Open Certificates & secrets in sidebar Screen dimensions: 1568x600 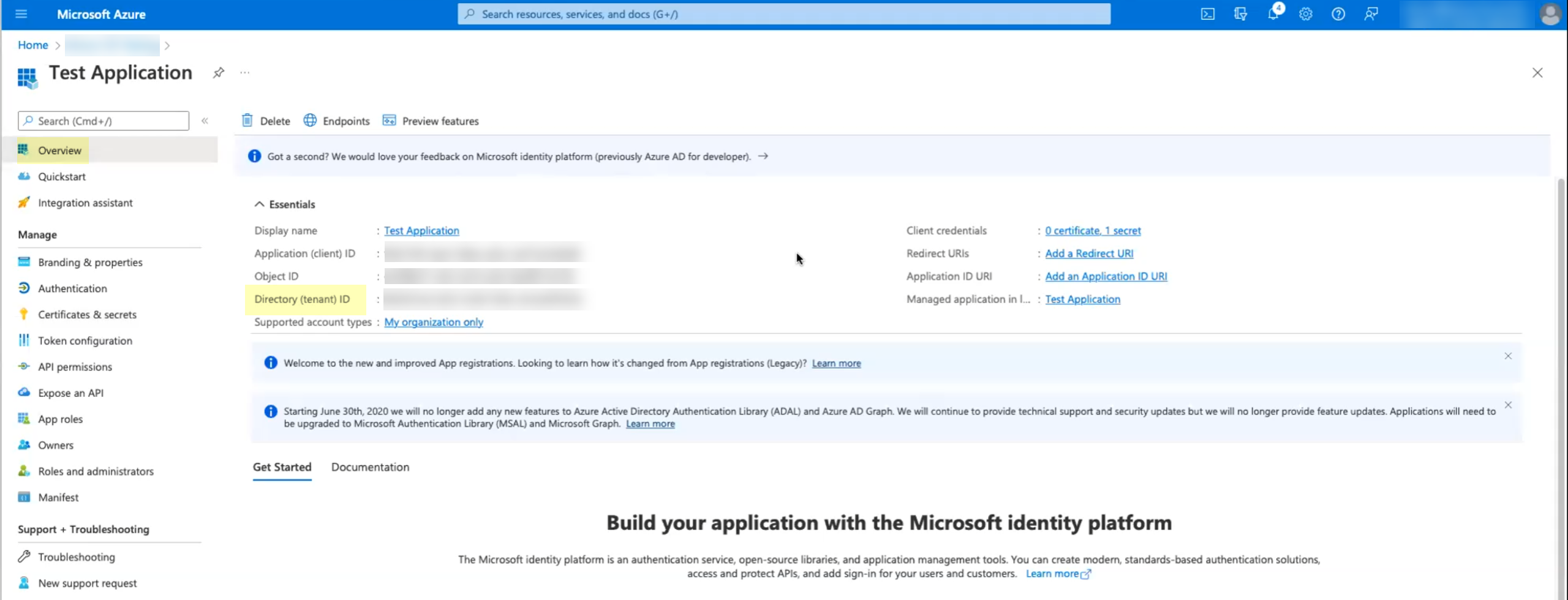pyautogui.click(x=87, y=315)
